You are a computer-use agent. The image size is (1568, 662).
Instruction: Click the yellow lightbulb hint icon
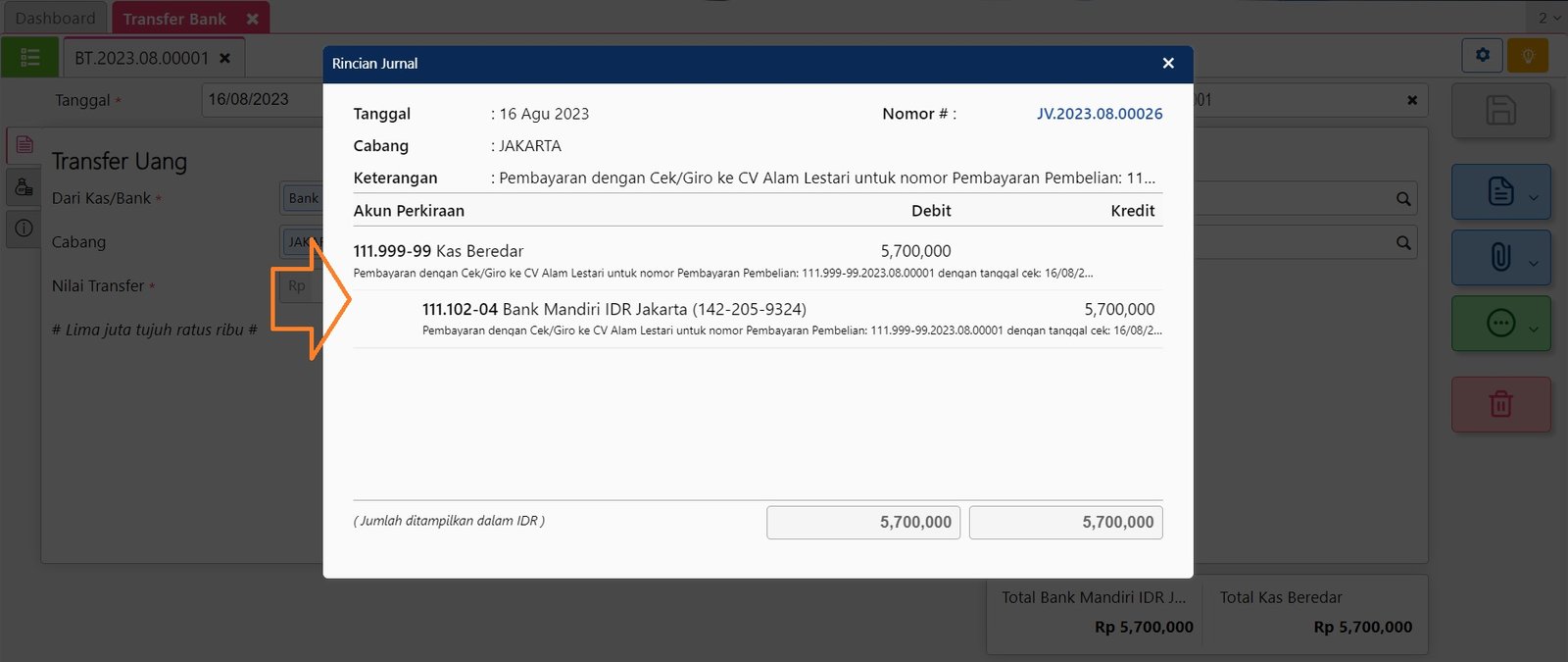[1527, 56]
